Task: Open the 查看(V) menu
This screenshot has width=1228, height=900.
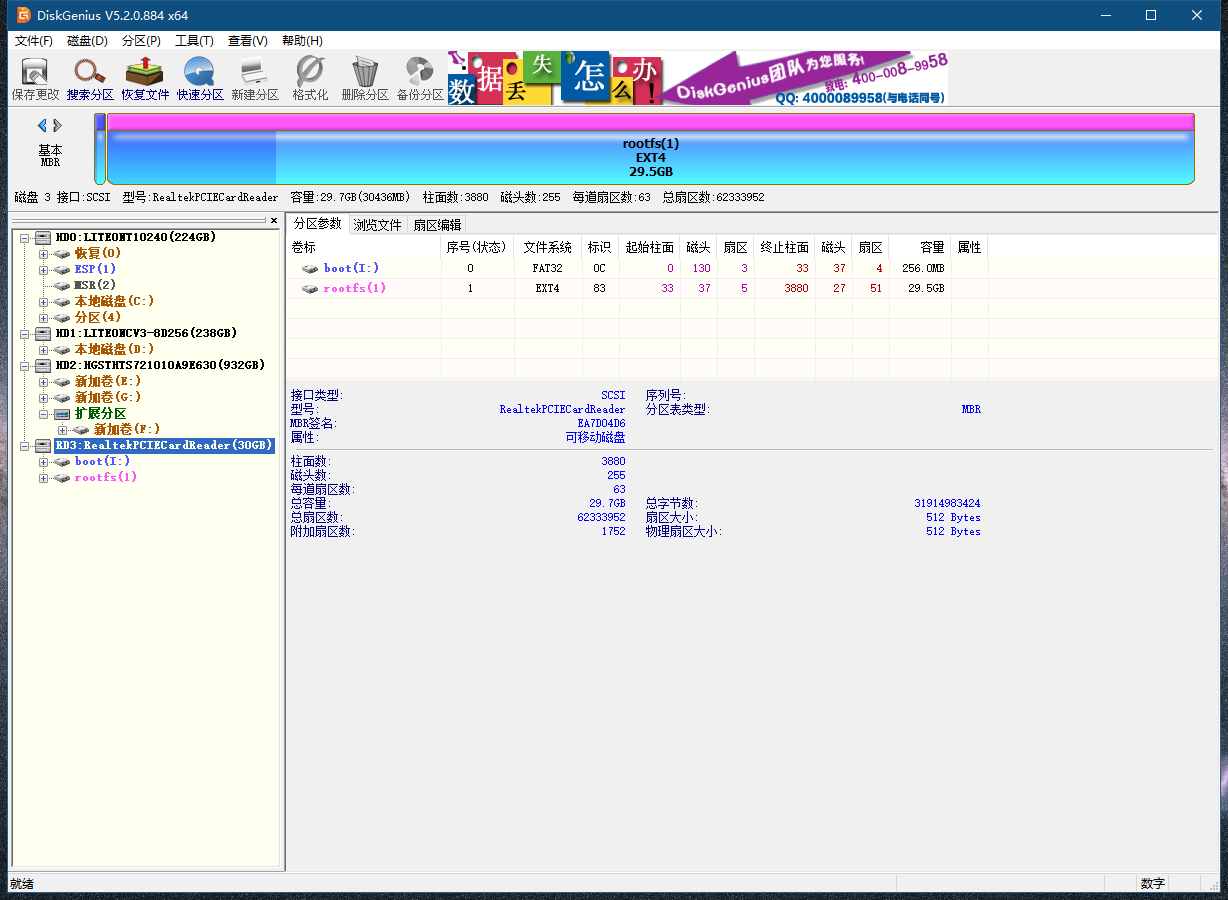Action: (x=248, y=41)
